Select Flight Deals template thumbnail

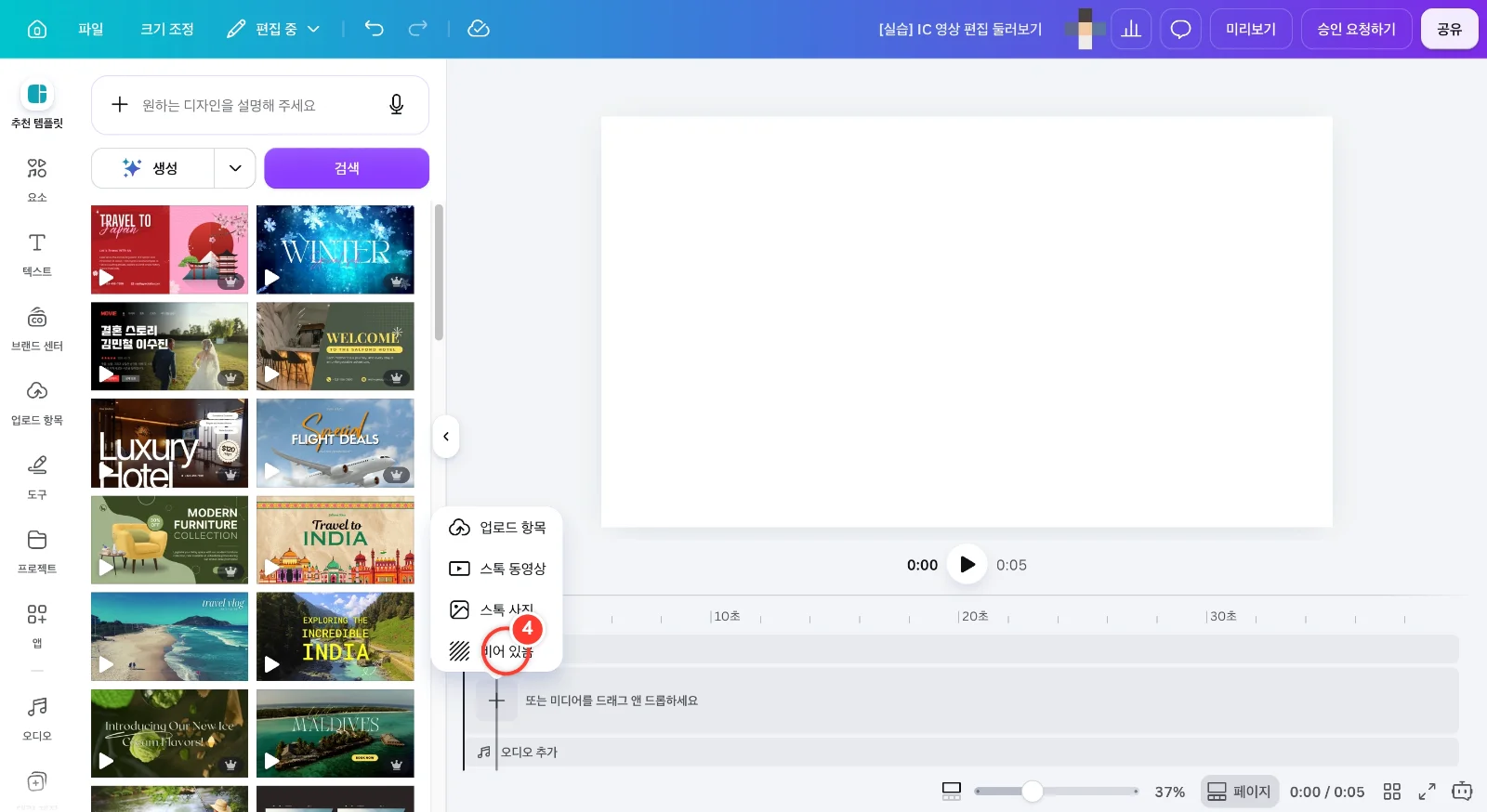336,443
